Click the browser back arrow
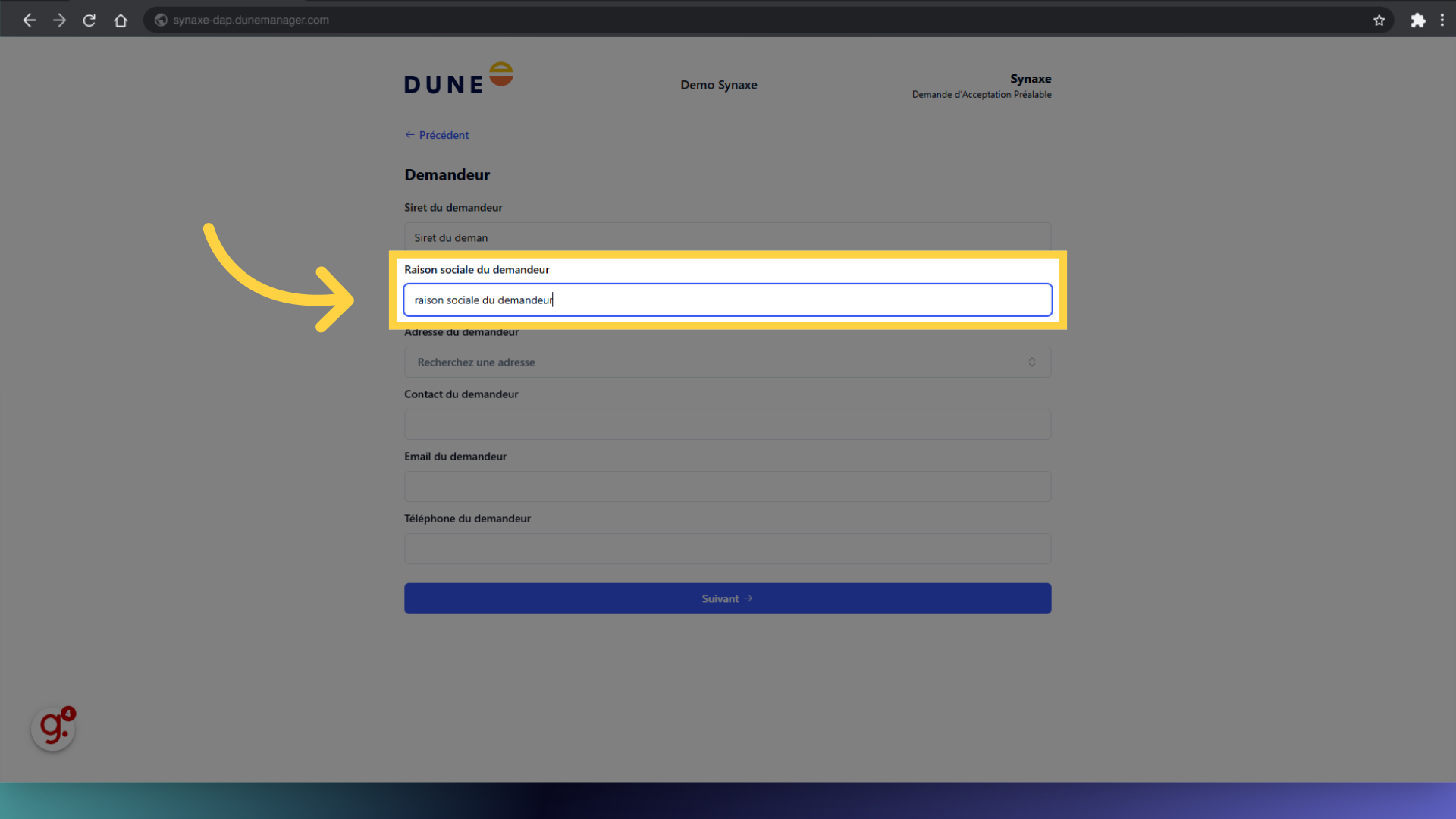The height and width of the screenshot is (819, 1456). pyautogui.click(x=30, y=20)
